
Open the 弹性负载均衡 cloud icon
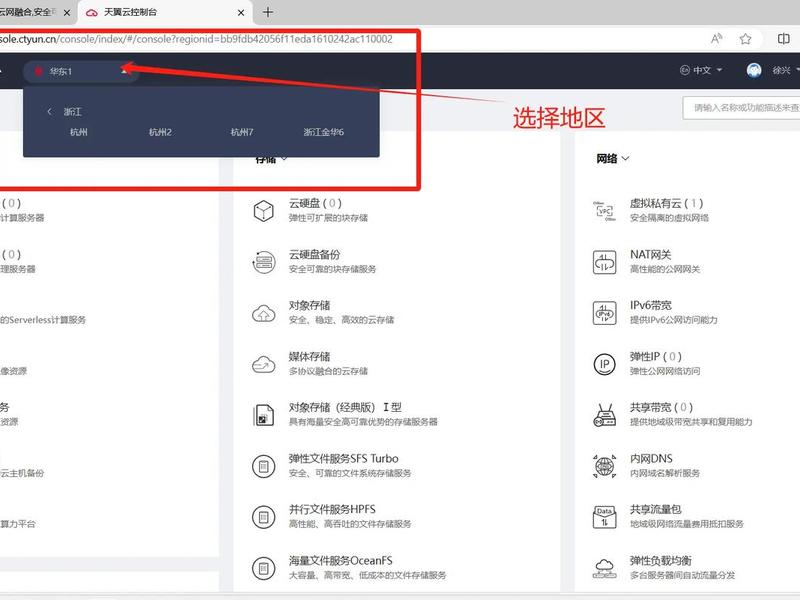[x=605, y=568]
